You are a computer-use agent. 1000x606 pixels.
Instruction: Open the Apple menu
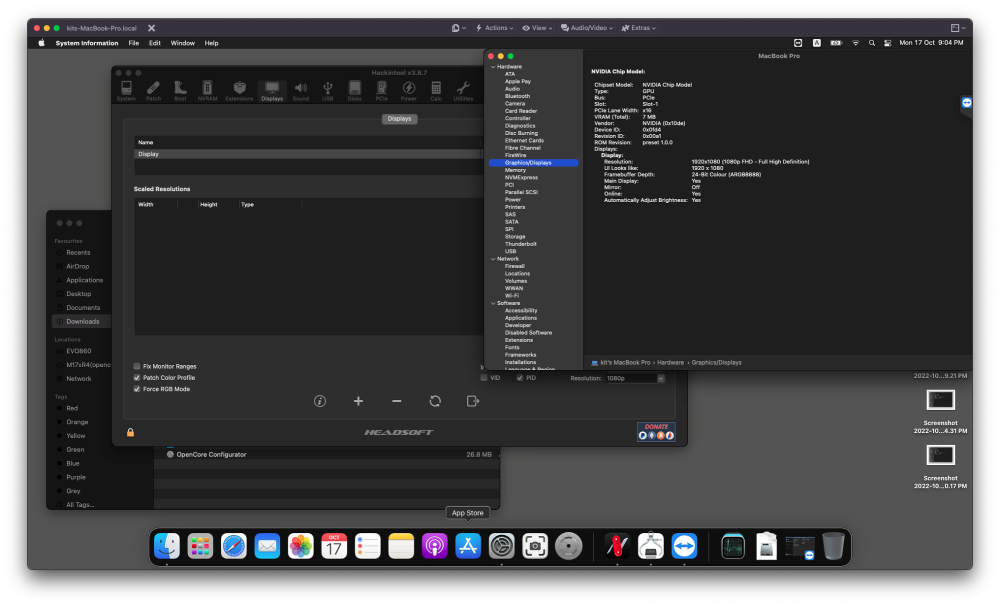pos(41,43)
